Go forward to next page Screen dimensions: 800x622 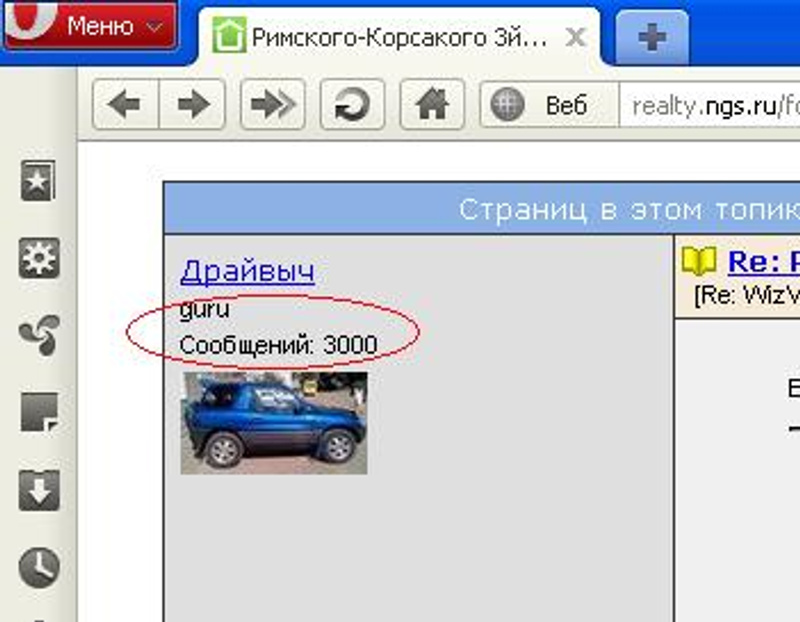point(192,105)
